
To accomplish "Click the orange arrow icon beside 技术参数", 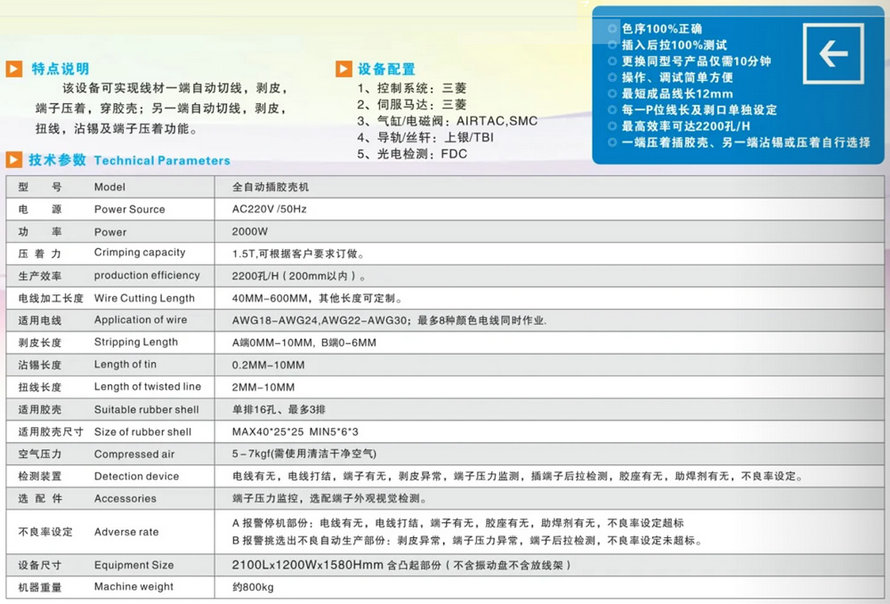I will [14, 159].
